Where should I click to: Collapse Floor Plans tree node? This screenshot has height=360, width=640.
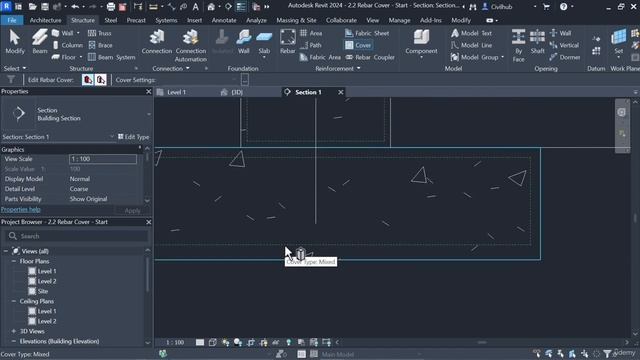[14, 261]
